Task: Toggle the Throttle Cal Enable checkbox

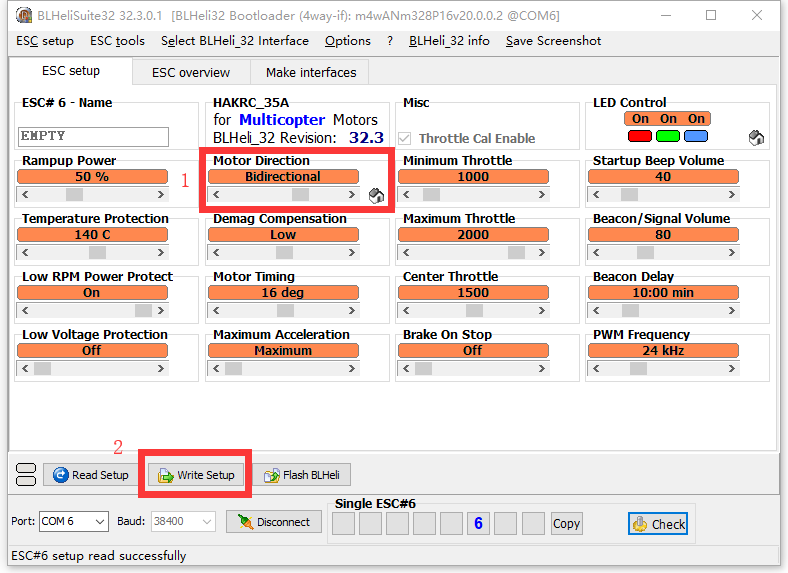Action: (x=405, y=138)
